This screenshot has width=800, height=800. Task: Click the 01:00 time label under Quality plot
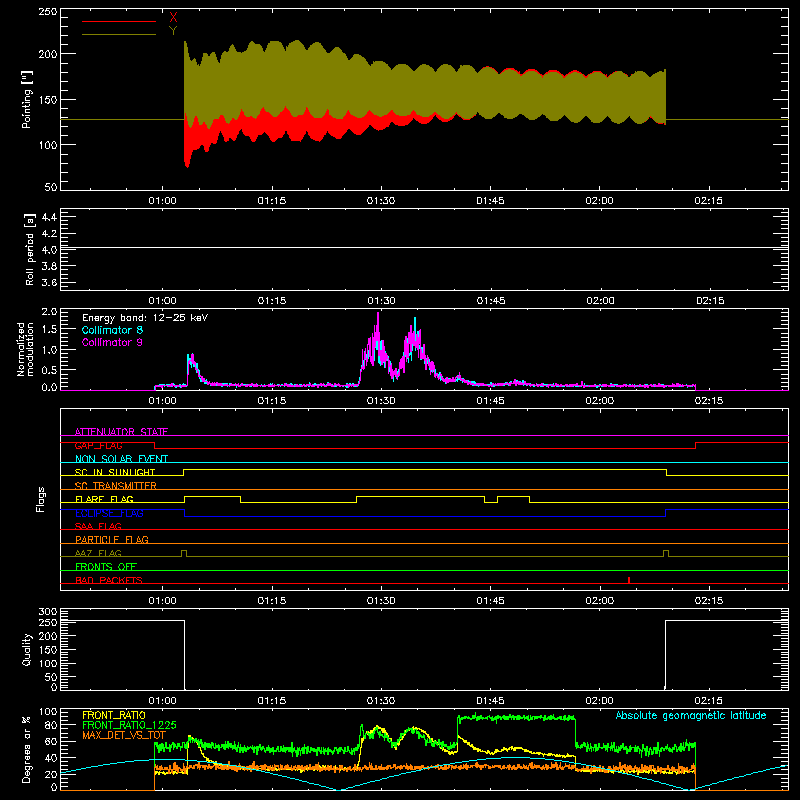pyautogui.click(x=162, y=701)
